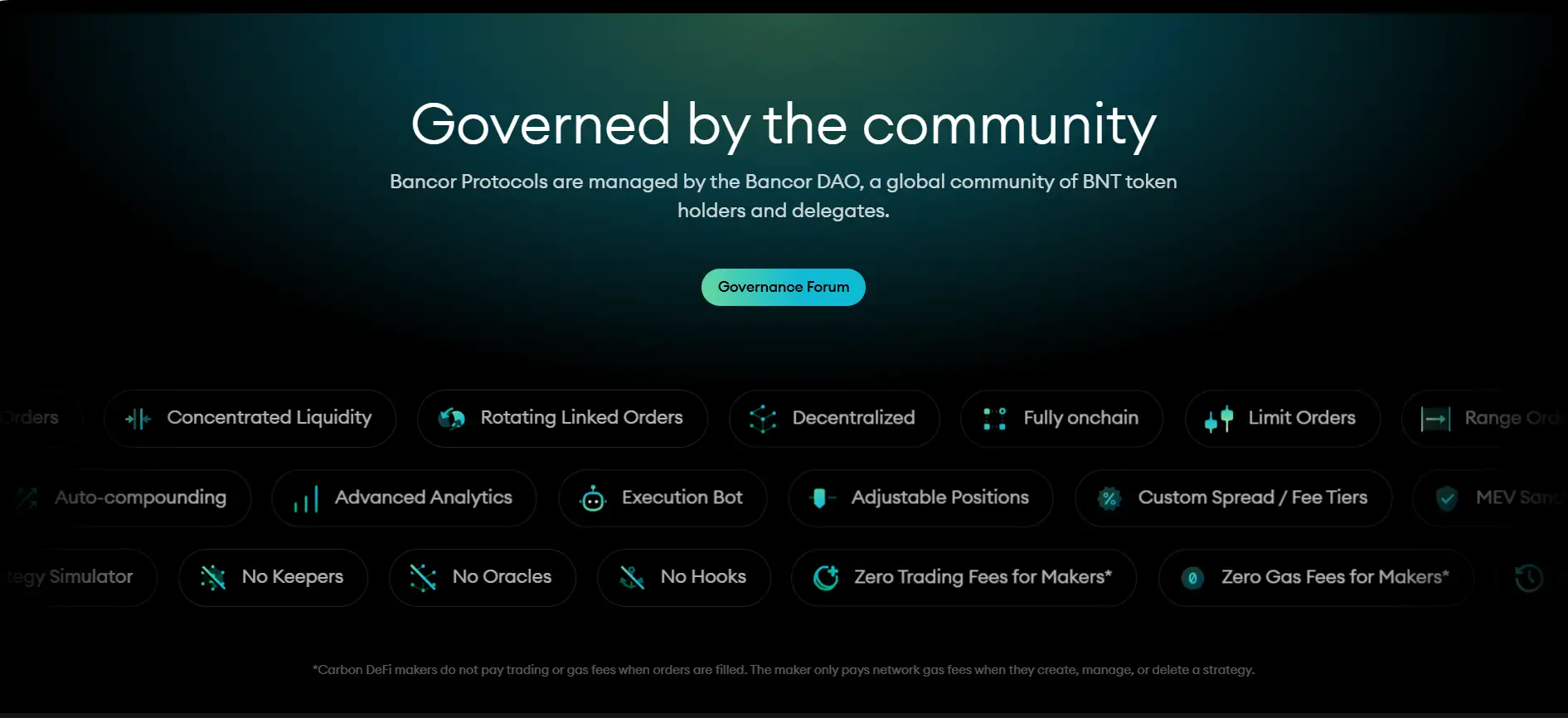Click the MEV shield checkmark icon
Image resolution: width=1568 pixels, height=718 pixels.
1447,498
